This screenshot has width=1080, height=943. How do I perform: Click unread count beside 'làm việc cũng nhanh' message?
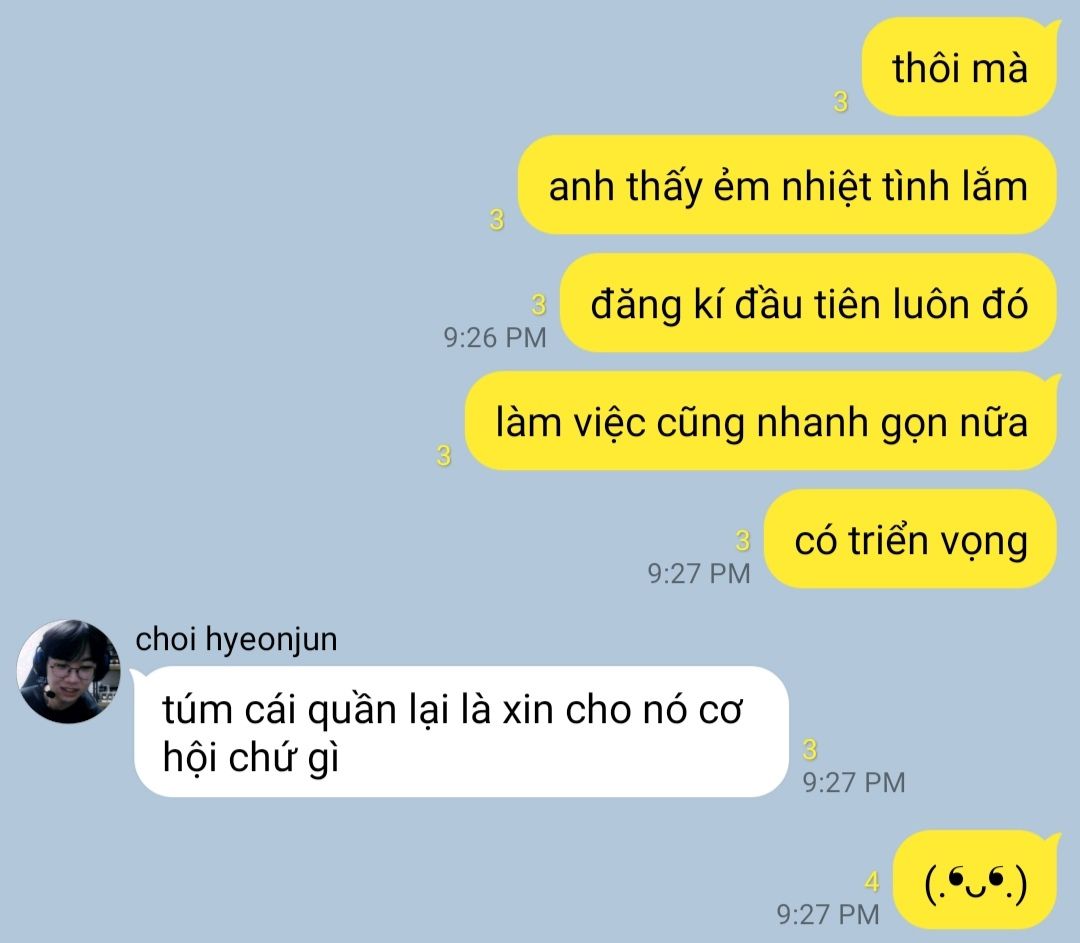click(x=444, y=456)
